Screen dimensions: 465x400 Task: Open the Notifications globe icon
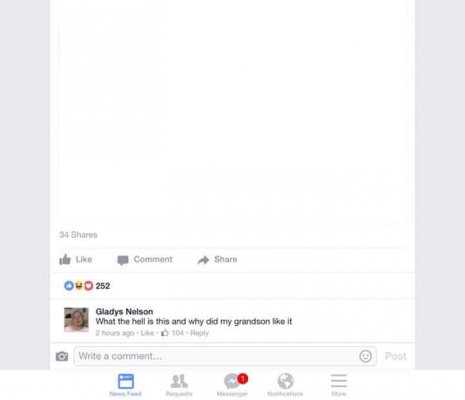pyautogui.click(x=285, y=385)
